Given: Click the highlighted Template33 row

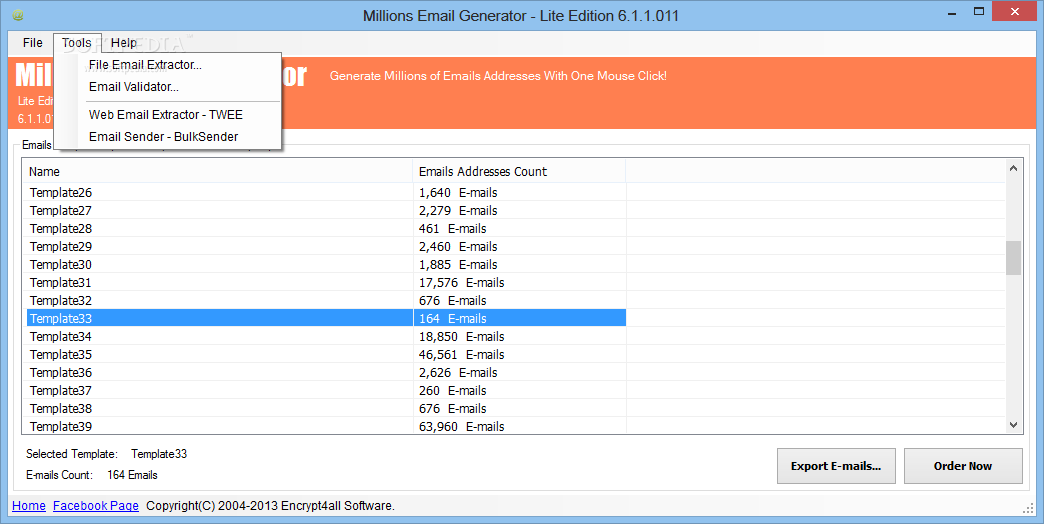Looking at the screenshot, I should point(326,318).
